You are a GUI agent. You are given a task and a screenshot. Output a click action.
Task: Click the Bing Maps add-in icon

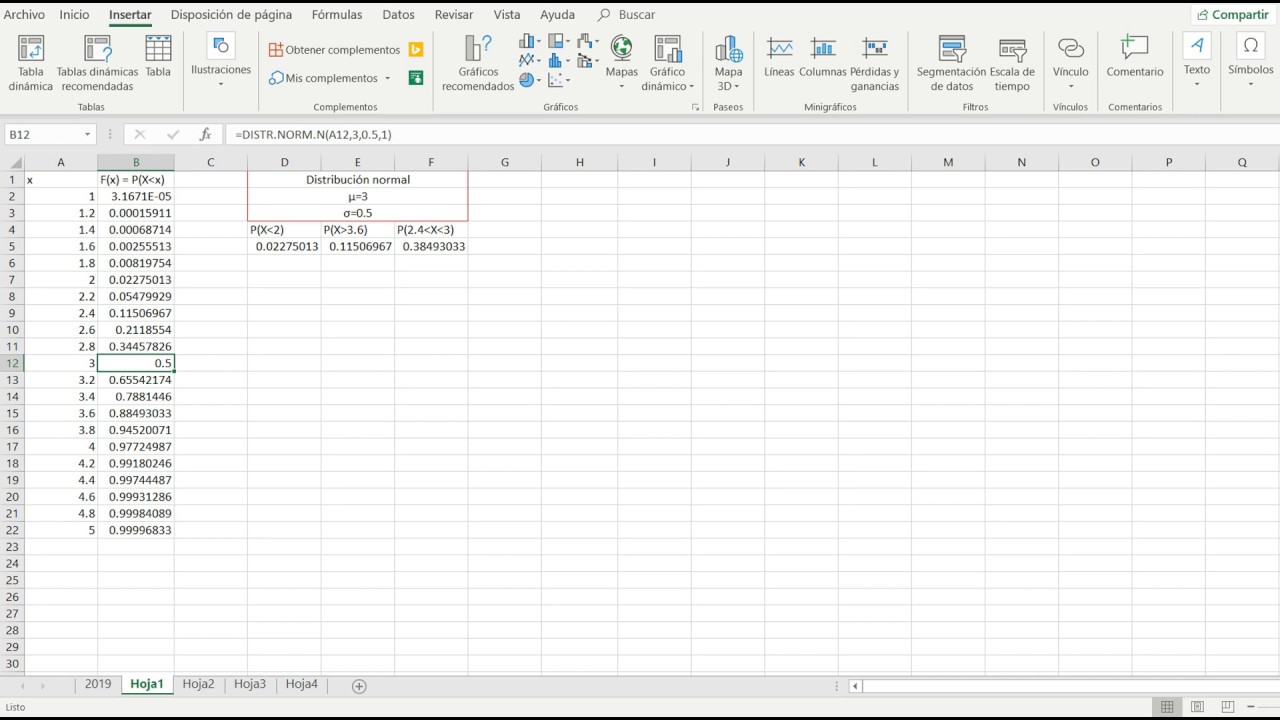point(416,50)
